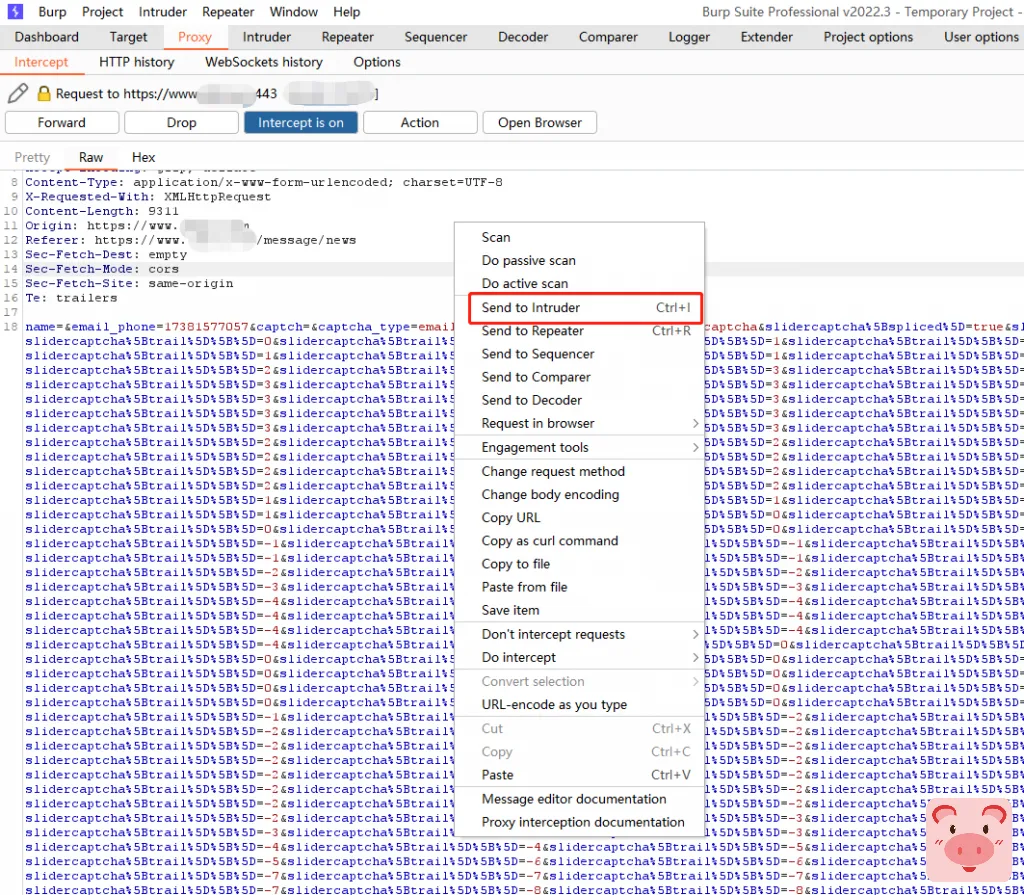Open the User options tab

point(981,37)
